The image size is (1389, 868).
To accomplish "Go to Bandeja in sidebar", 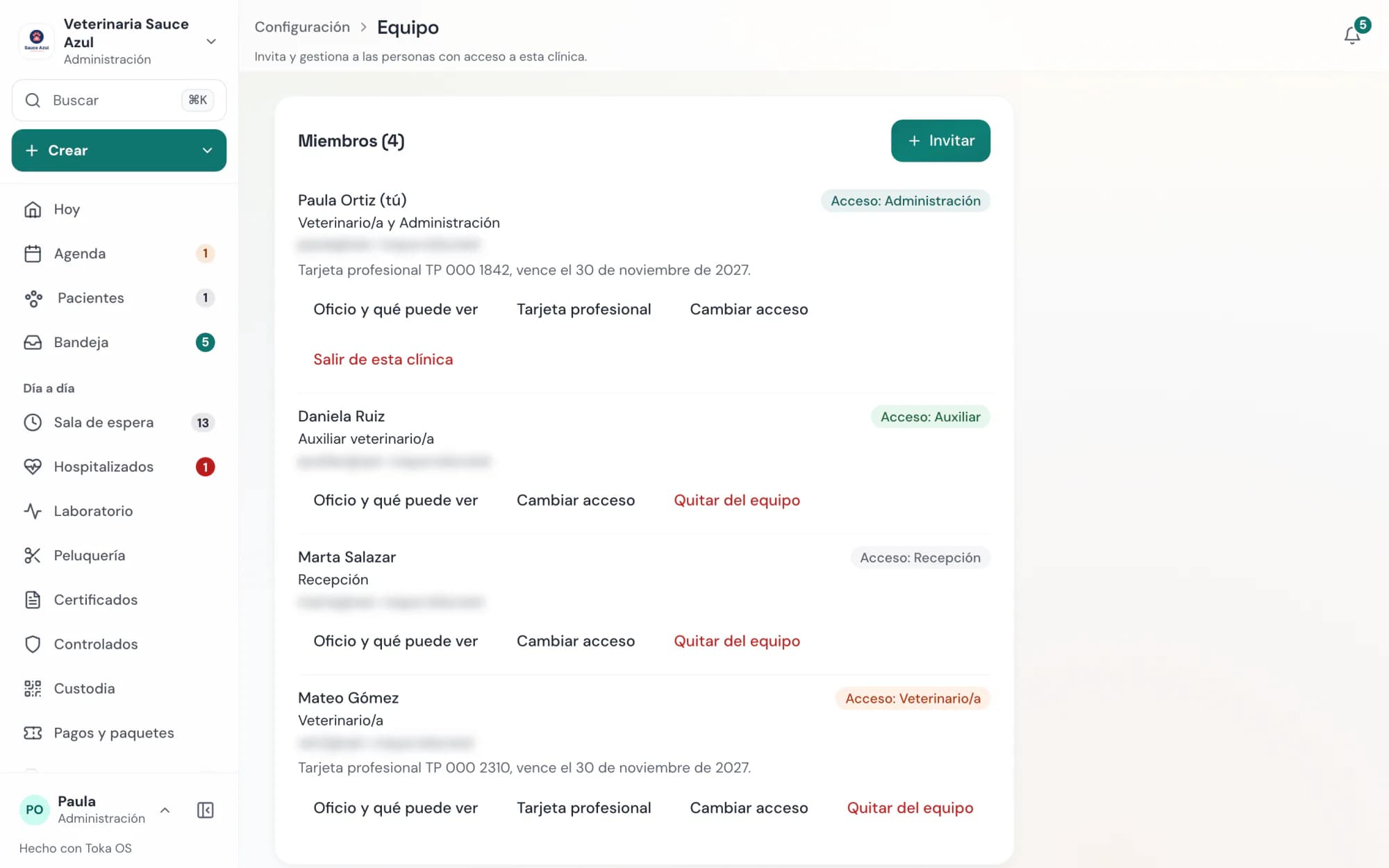I will [119, 342].
